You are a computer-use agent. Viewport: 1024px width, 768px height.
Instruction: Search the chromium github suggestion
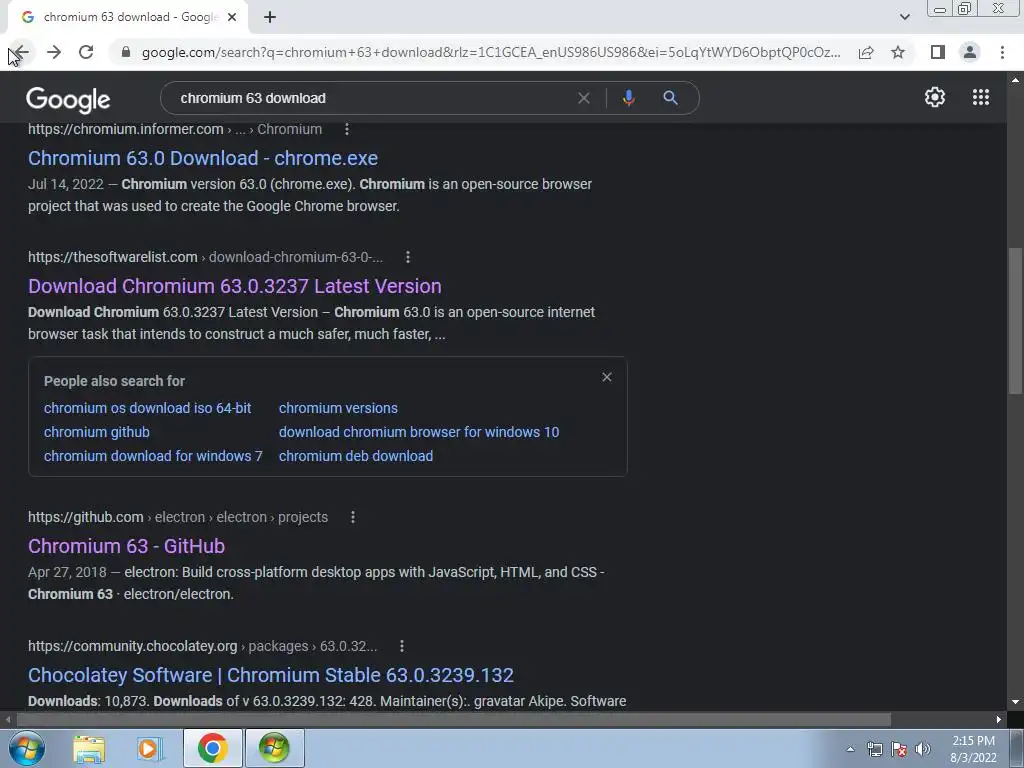tap(97, 432)
